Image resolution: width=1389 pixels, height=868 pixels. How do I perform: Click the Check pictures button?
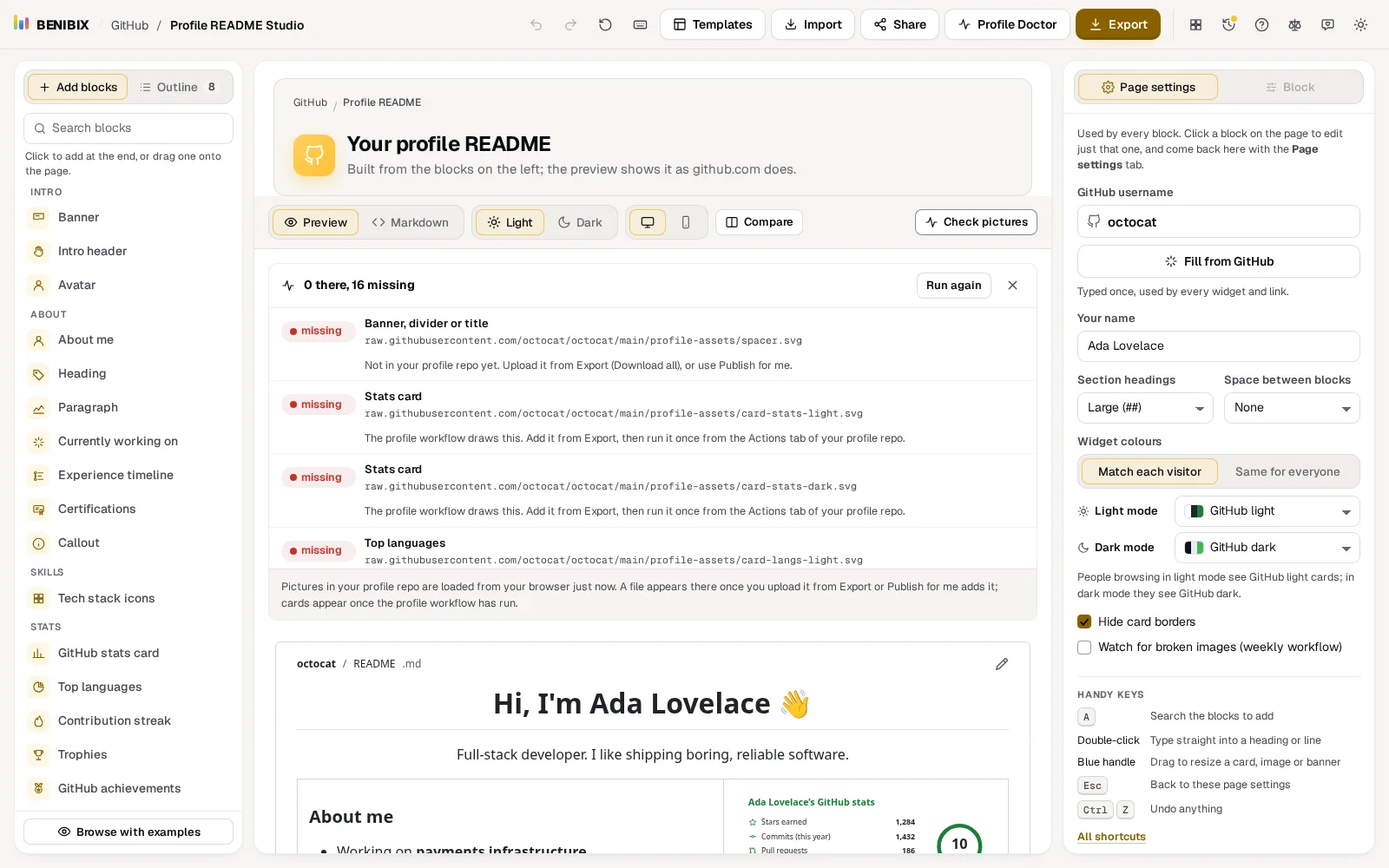pos(976,222)
